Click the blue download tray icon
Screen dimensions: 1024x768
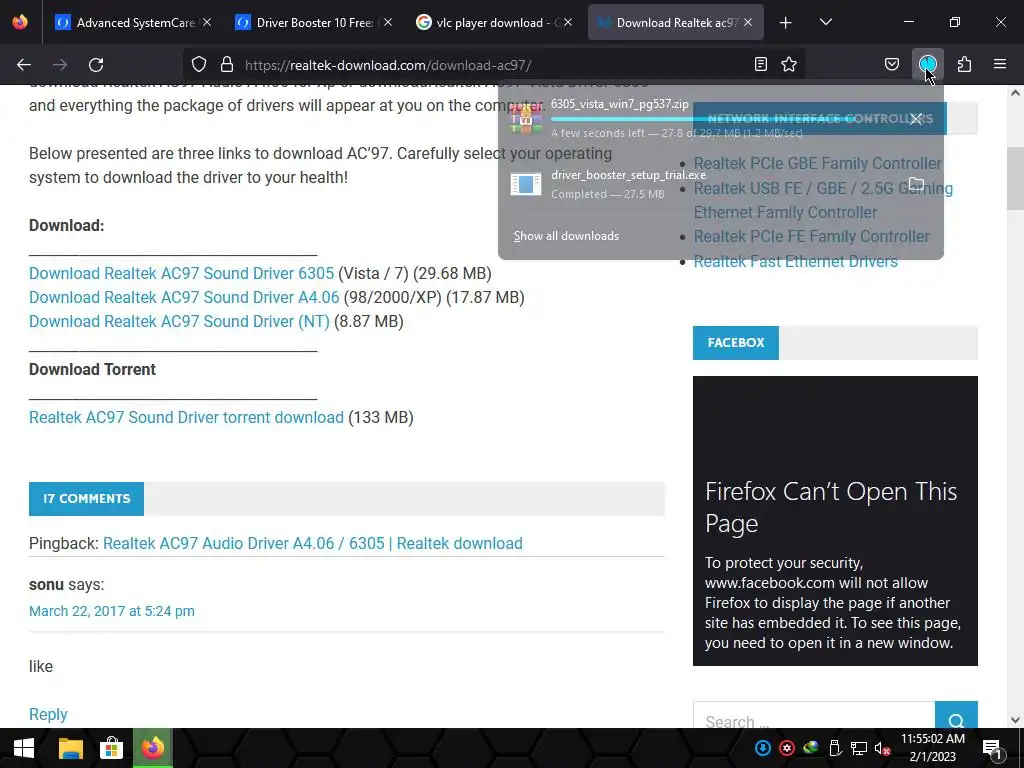click(x=763, y=748)
